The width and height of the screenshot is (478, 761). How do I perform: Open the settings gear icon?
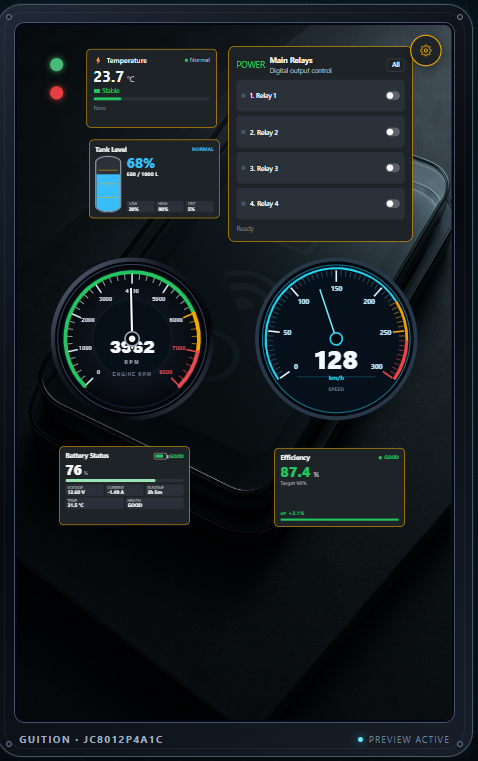(x=426, y=50)
